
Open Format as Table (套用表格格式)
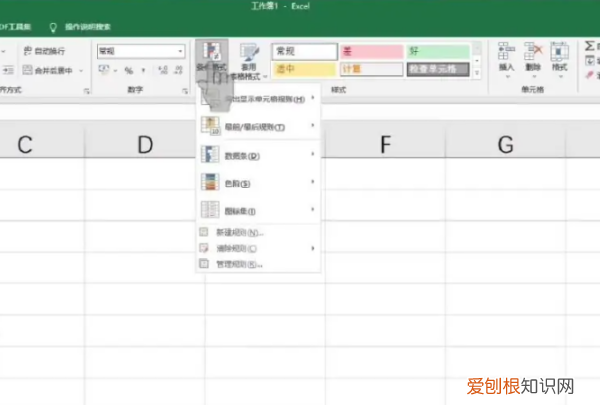[249, 61]
